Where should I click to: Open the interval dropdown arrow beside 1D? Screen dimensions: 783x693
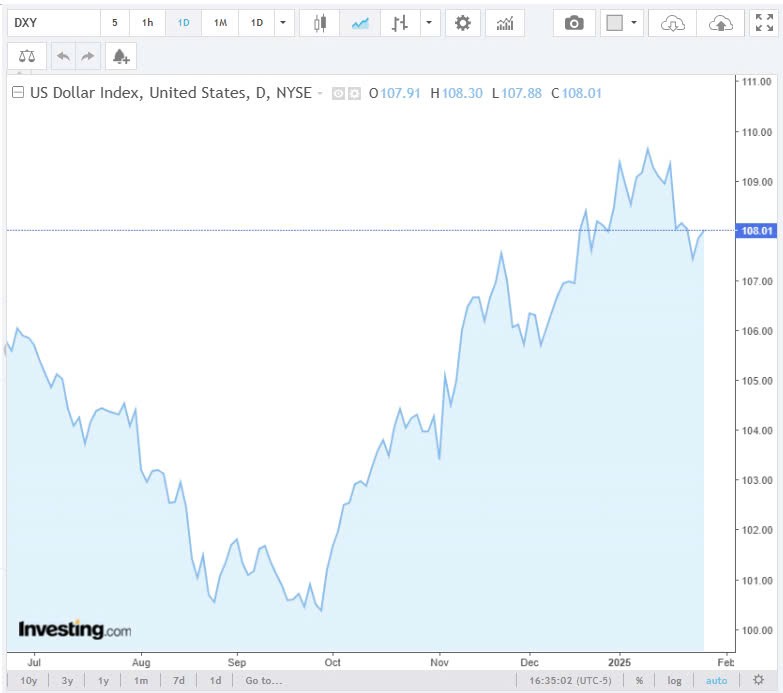(x=283, y=23)
